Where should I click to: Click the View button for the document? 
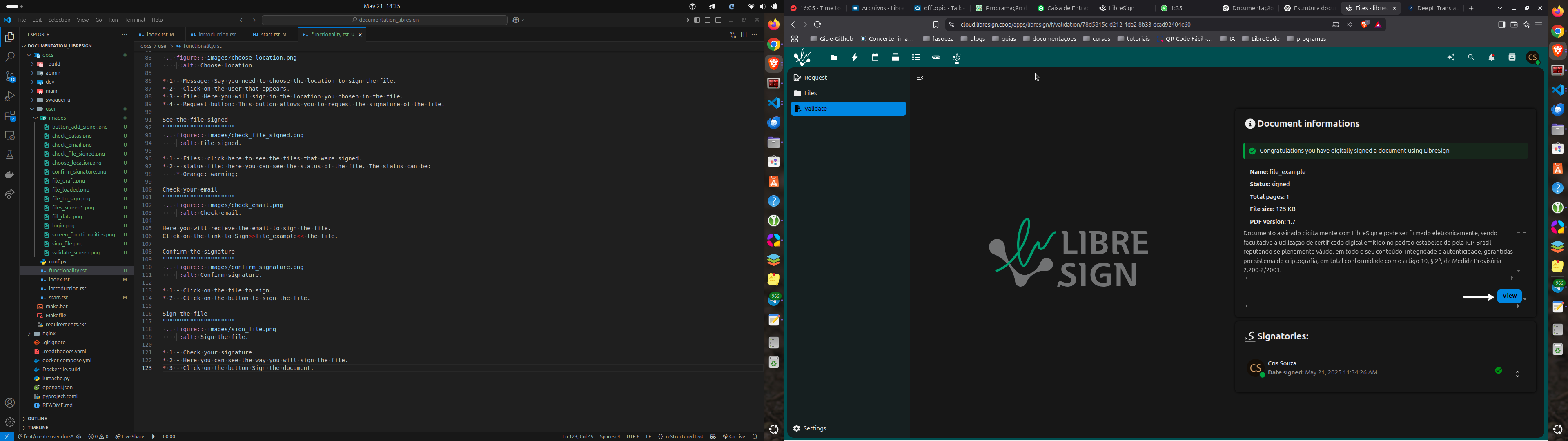coord(1509,296)
